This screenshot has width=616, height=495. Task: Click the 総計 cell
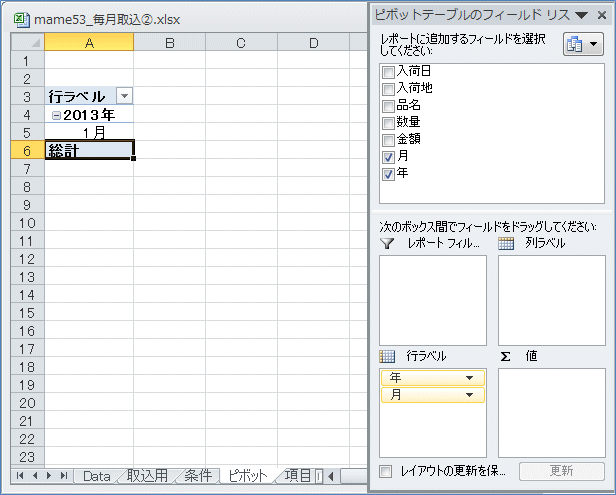tap(89, 150)
